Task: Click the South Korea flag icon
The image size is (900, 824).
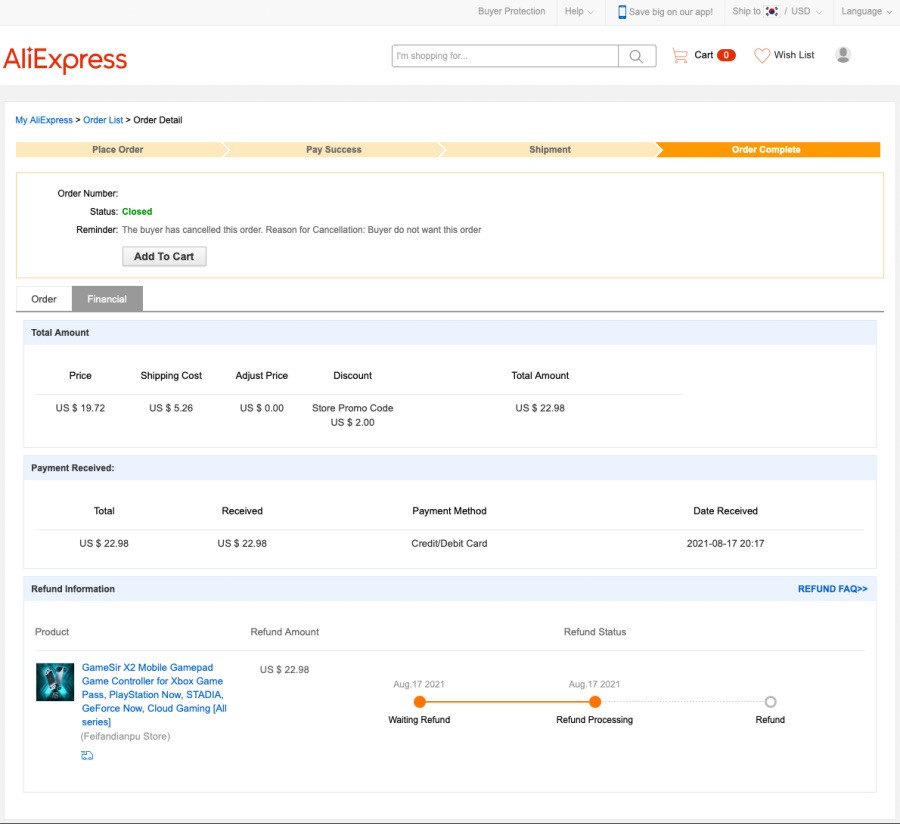Action: [x=771, y=11]
